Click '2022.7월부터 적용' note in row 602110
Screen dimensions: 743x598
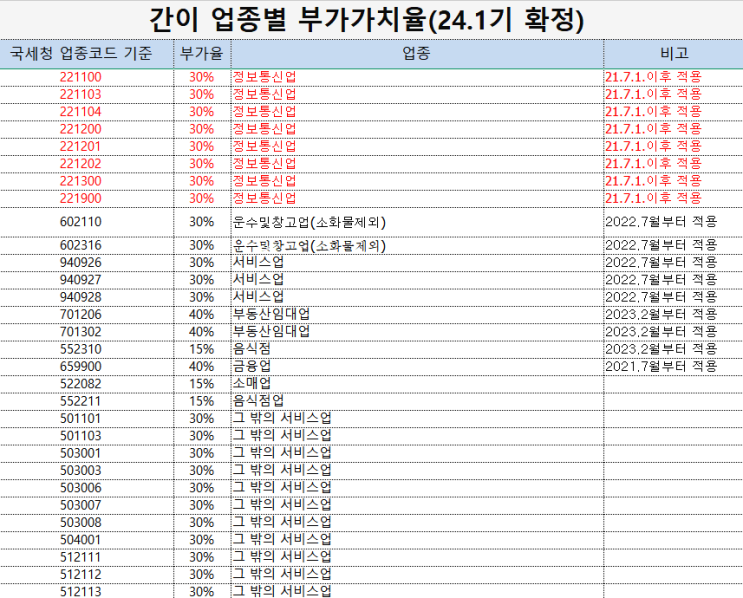click(x=661, y=221)
